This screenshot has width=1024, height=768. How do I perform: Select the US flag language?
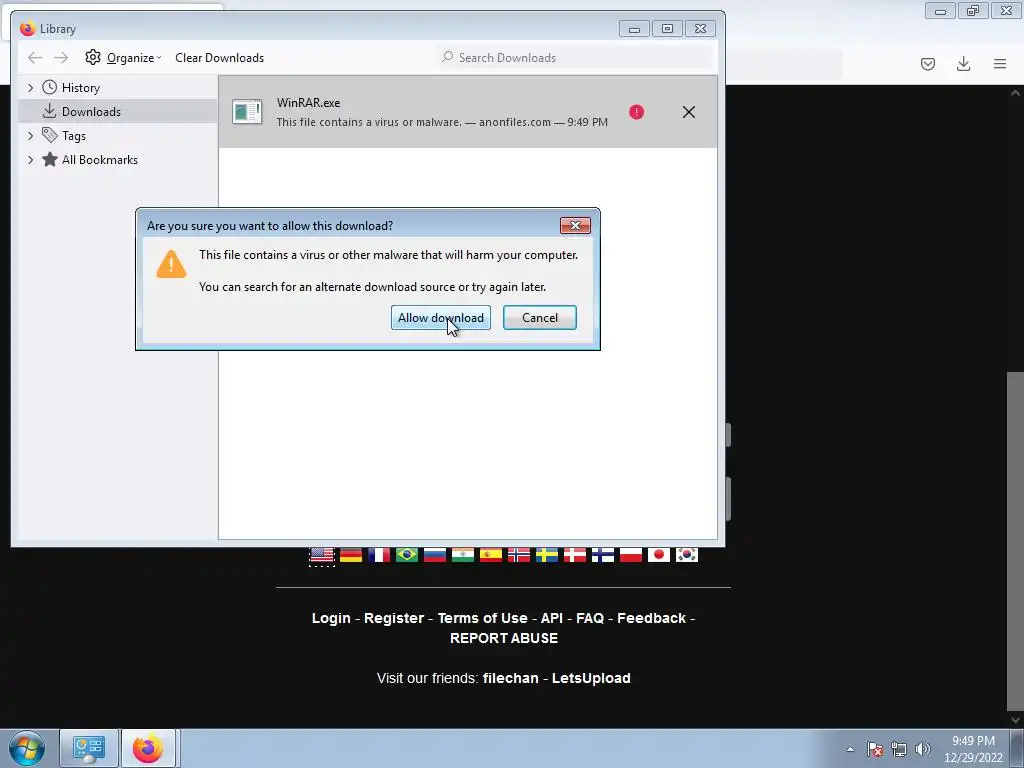(x=321, y=555)
